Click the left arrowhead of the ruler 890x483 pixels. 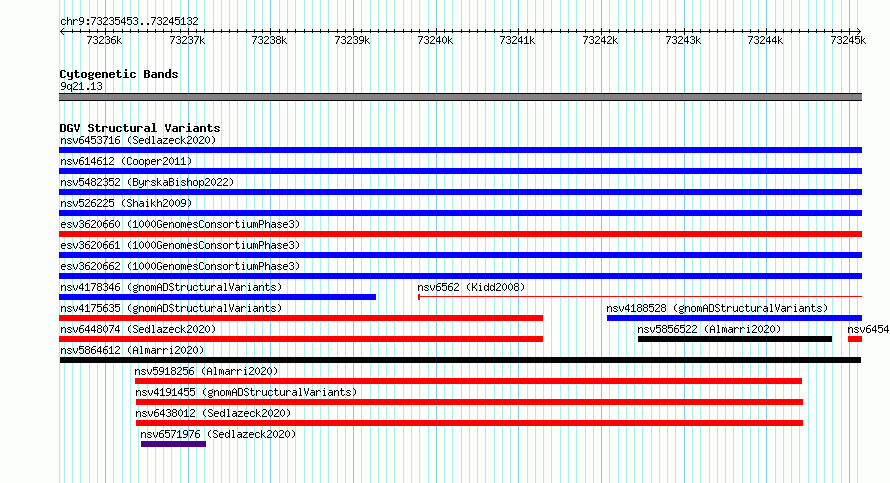[62, 31]
